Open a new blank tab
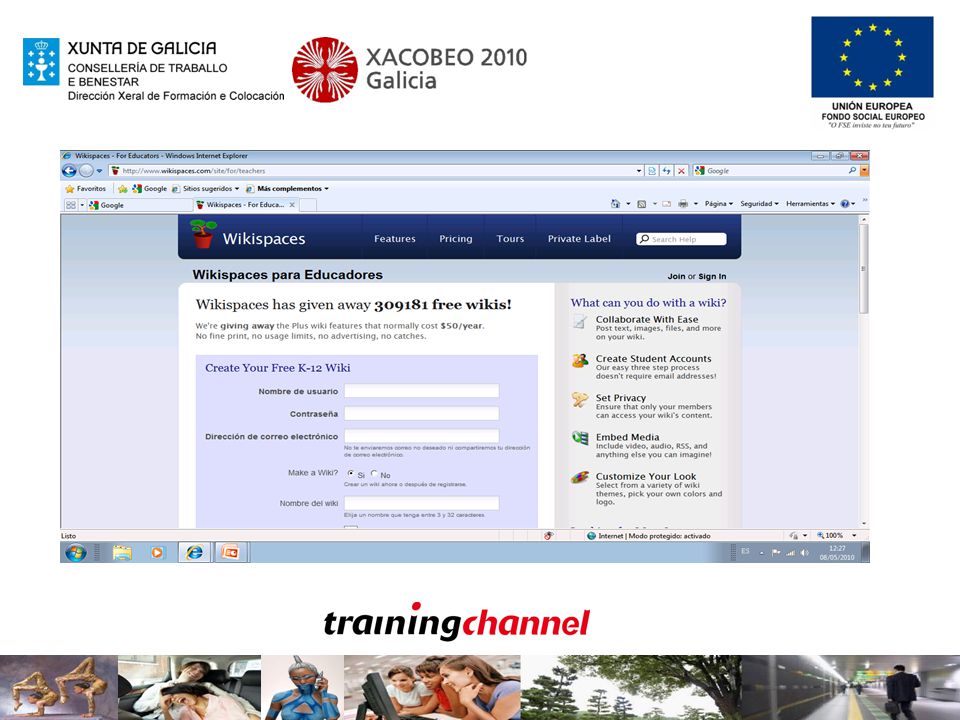 [308, 205]
